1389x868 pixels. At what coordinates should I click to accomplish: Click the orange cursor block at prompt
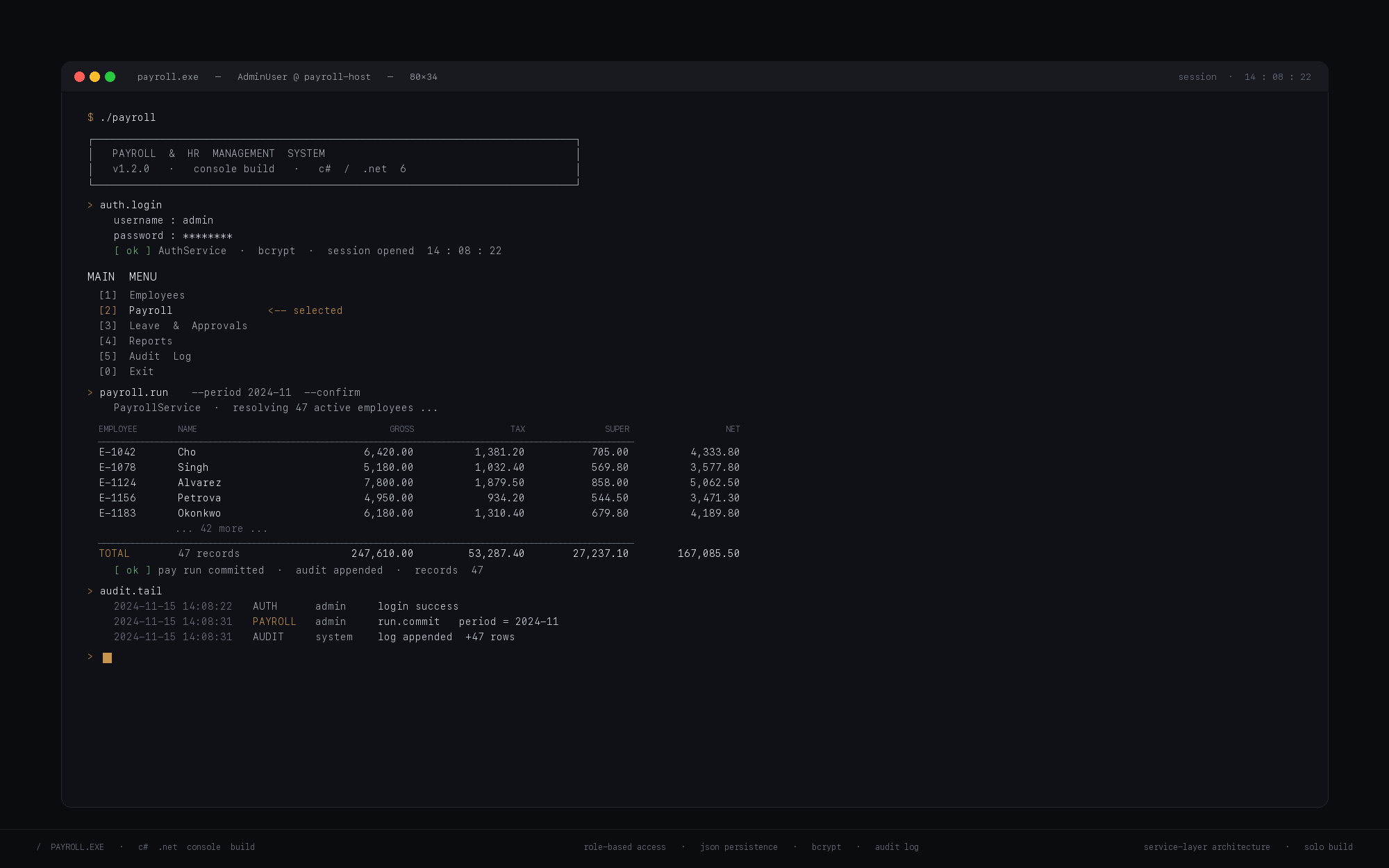107,658
